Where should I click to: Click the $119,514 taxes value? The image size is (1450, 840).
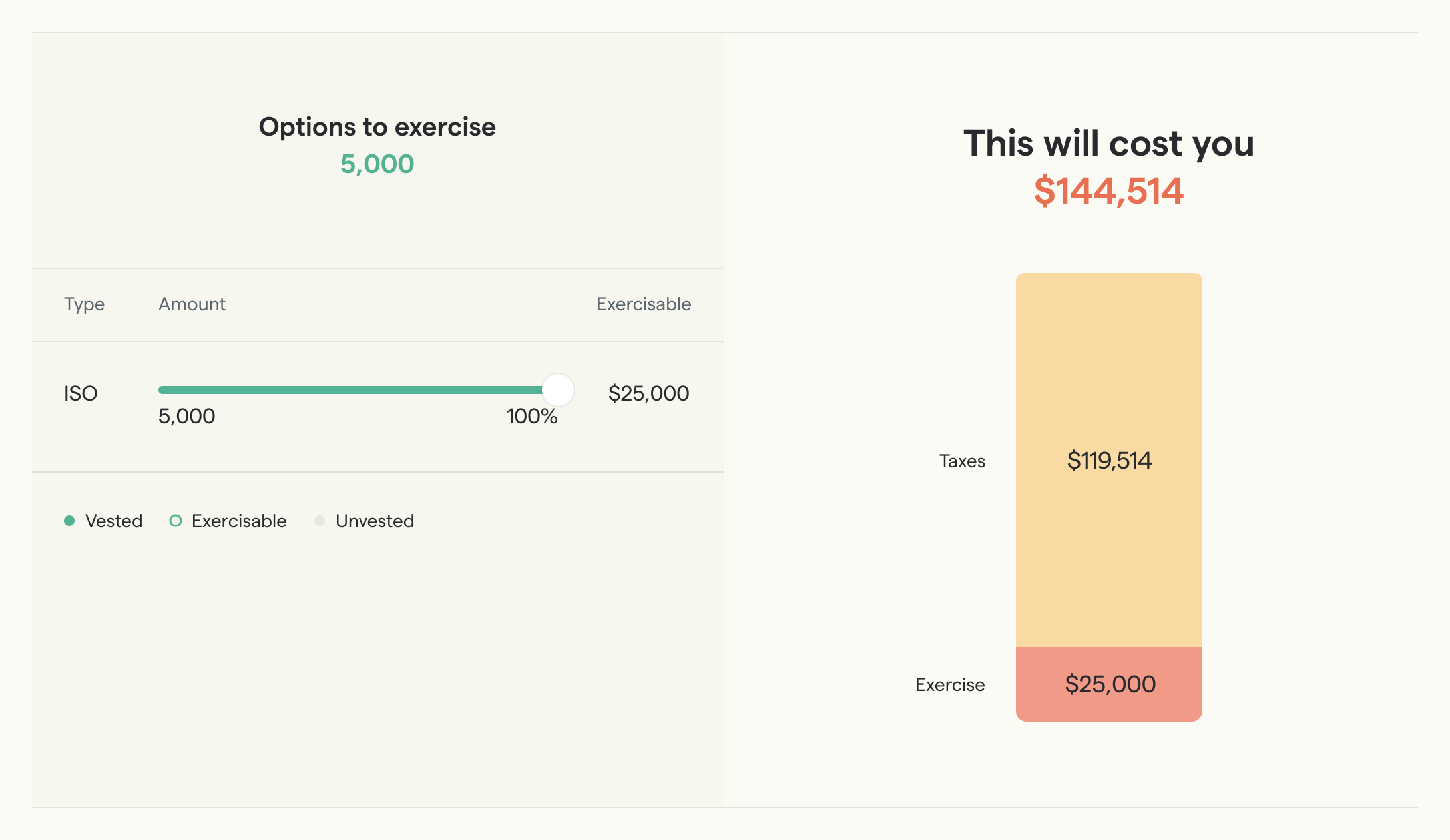click(1110, 459)
